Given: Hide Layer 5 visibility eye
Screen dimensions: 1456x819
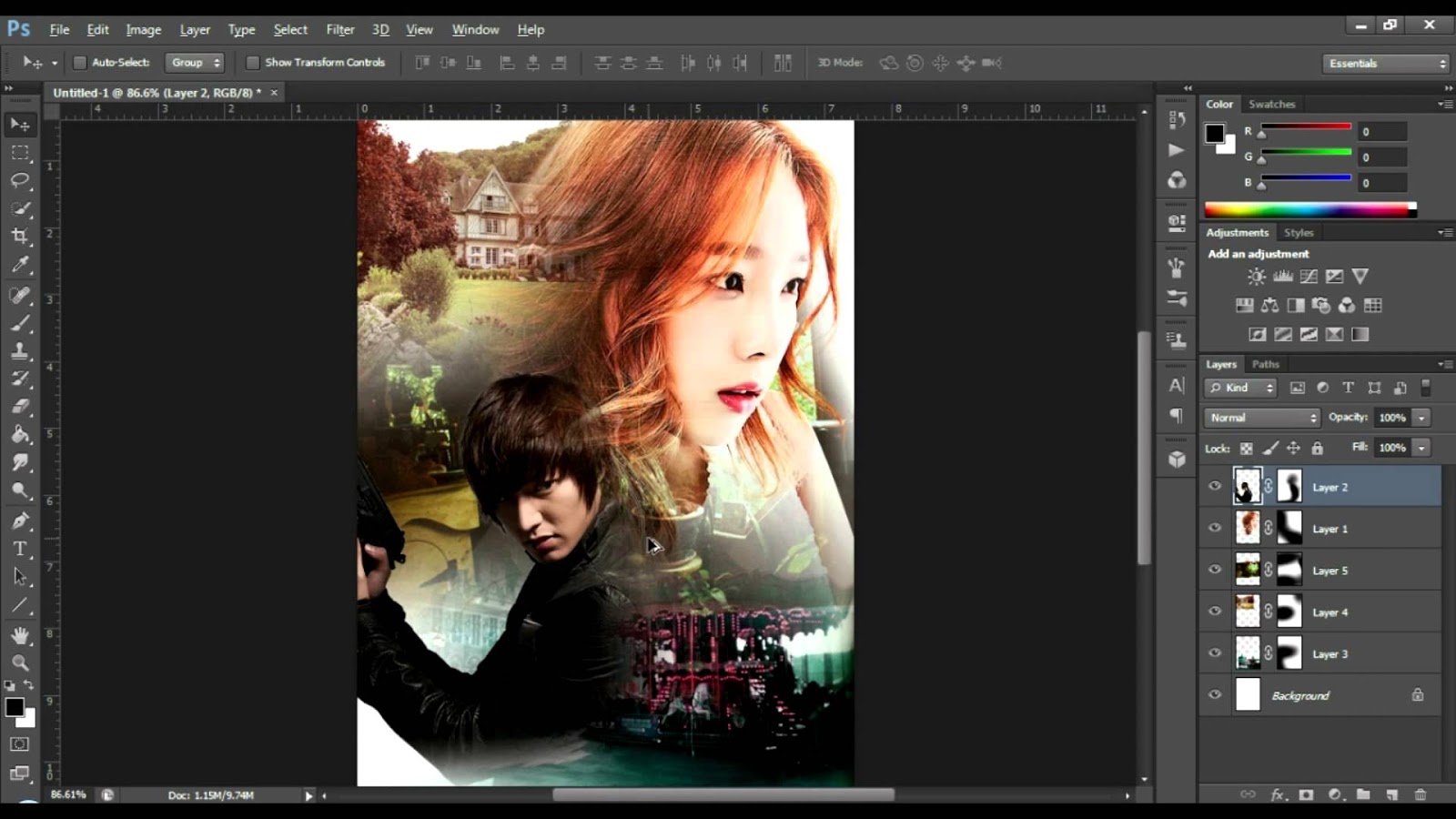Looking at the screenshot, I should tap(1215, 570).
